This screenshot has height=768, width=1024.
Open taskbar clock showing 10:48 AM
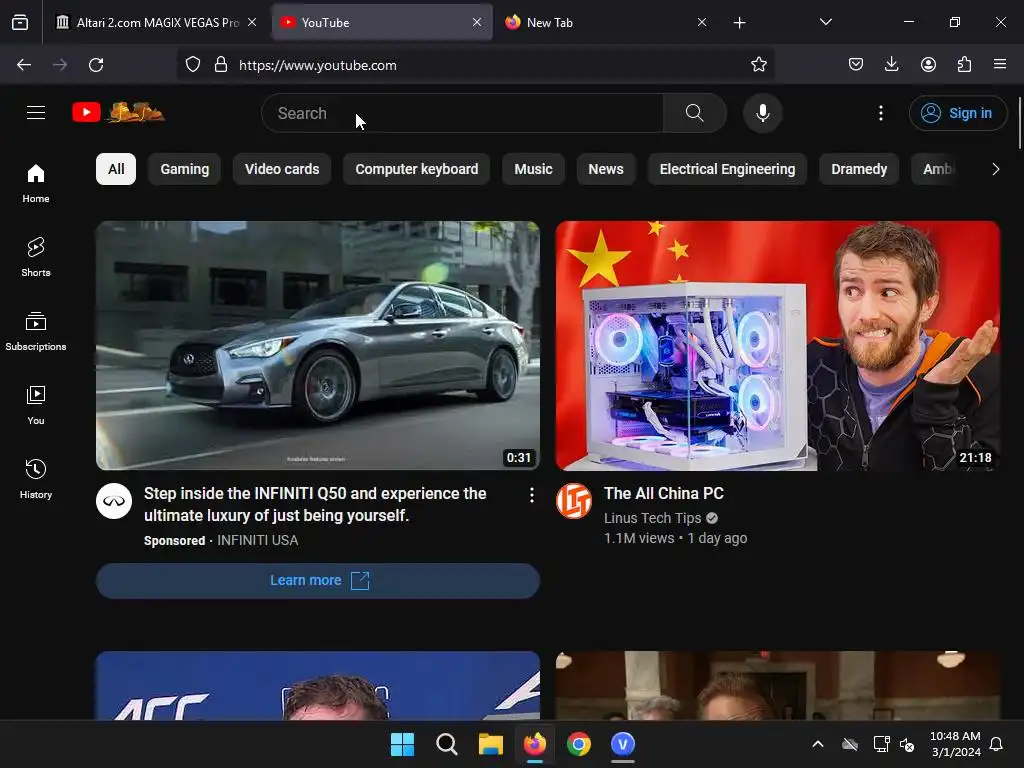(955, 744)
